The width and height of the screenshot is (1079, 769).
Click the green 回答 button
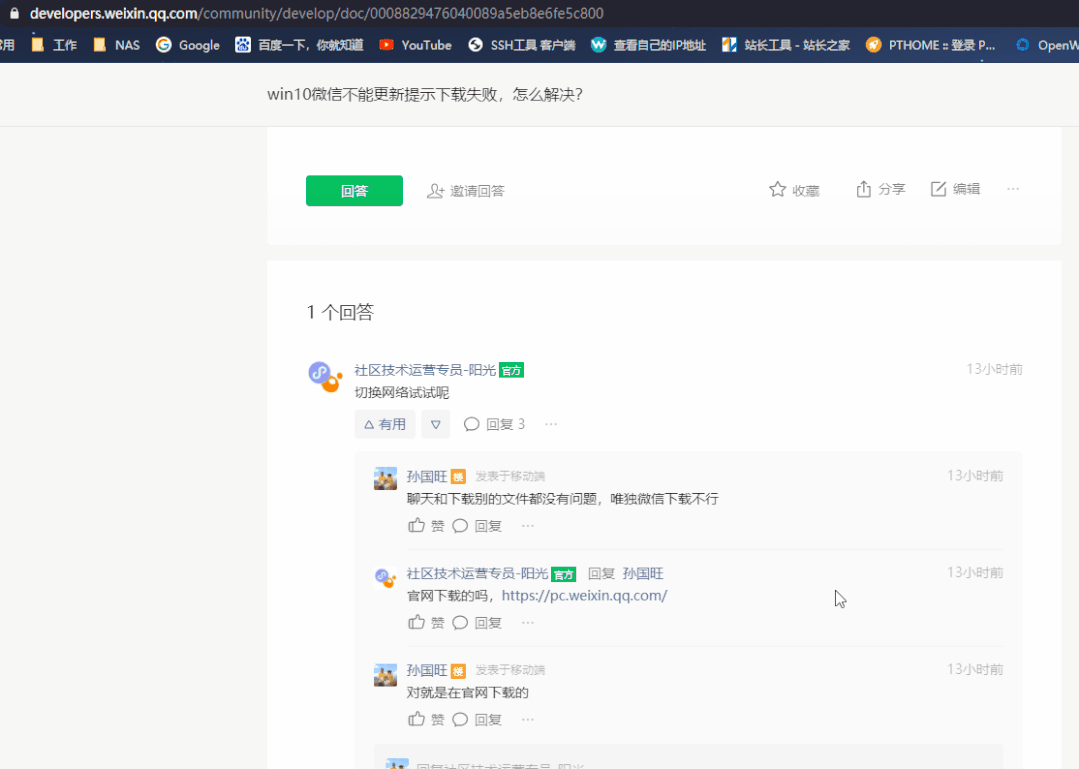[x=354, y=191]
